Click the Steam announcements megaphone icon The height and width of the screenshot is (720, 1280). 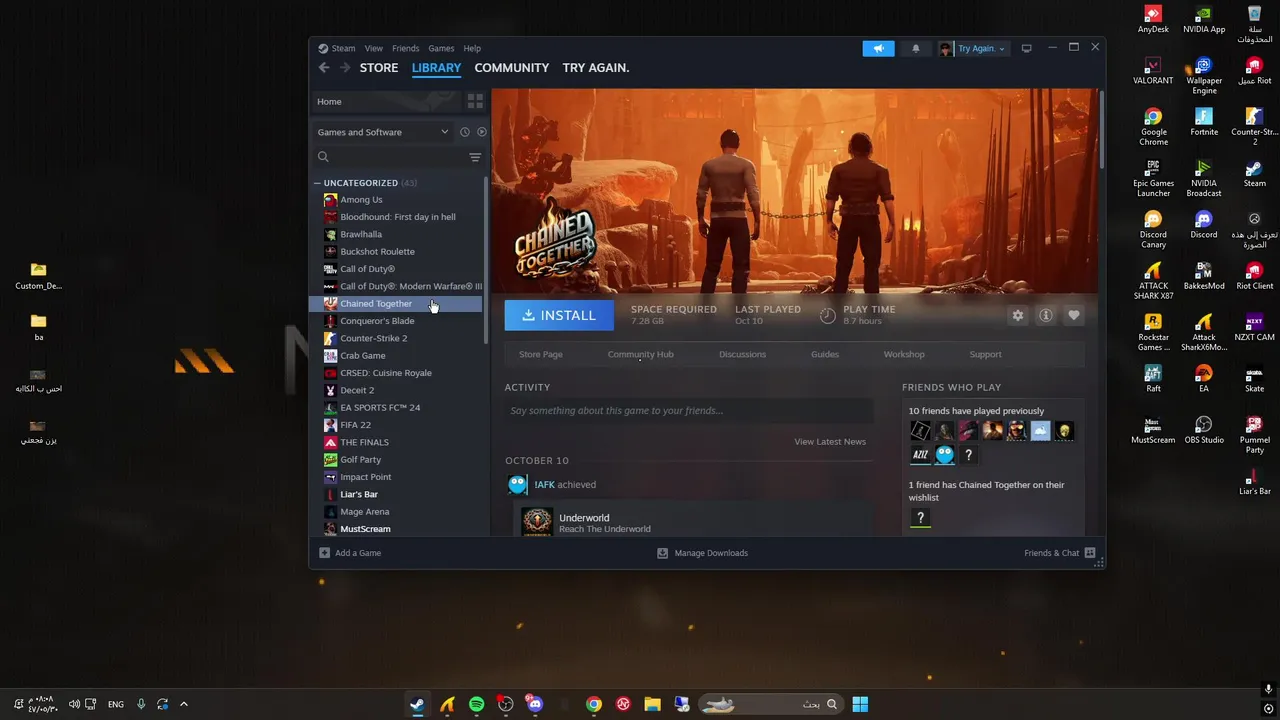point(878,48)
